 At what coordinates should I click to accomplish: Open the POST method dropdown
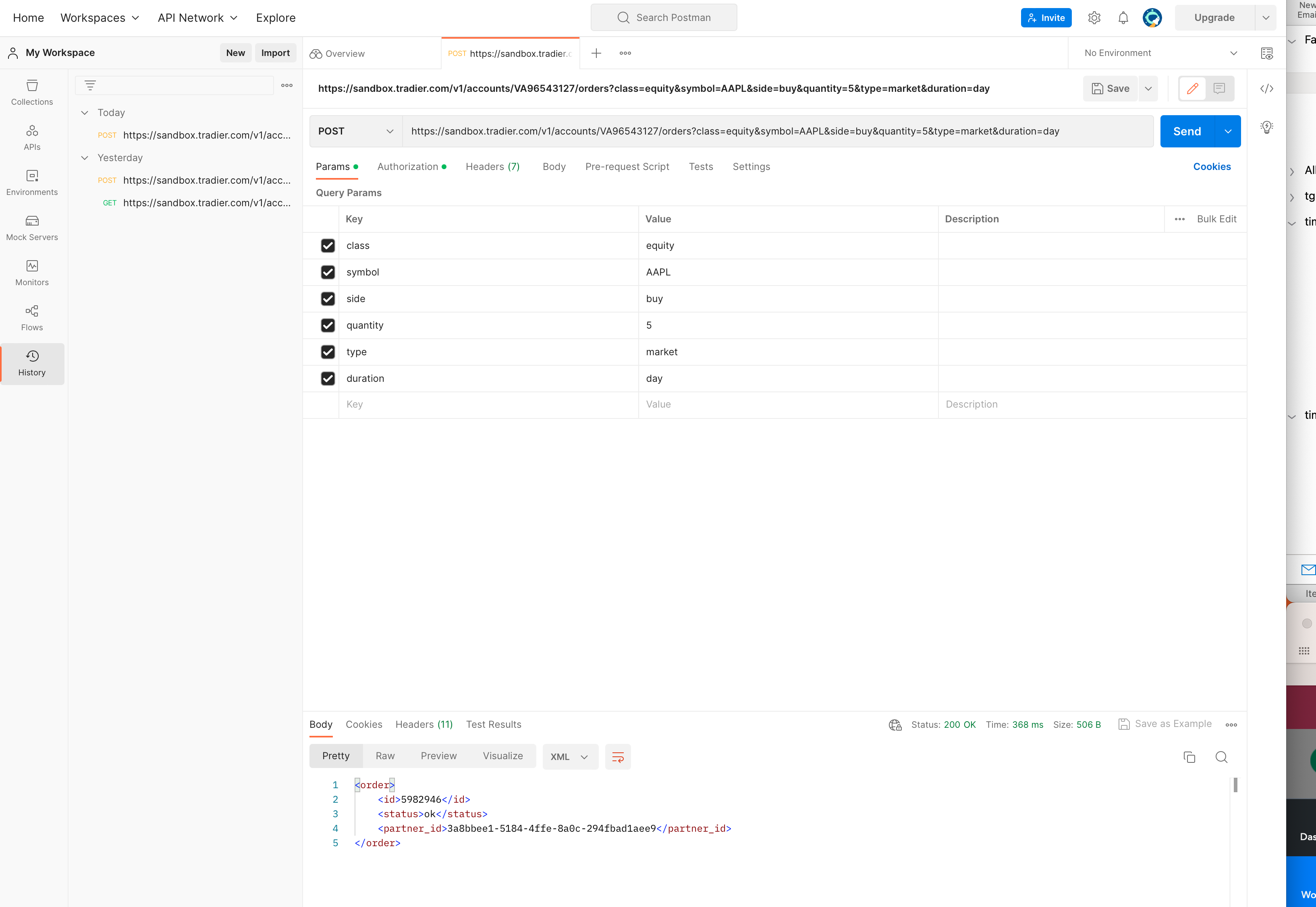coord(356,131)
